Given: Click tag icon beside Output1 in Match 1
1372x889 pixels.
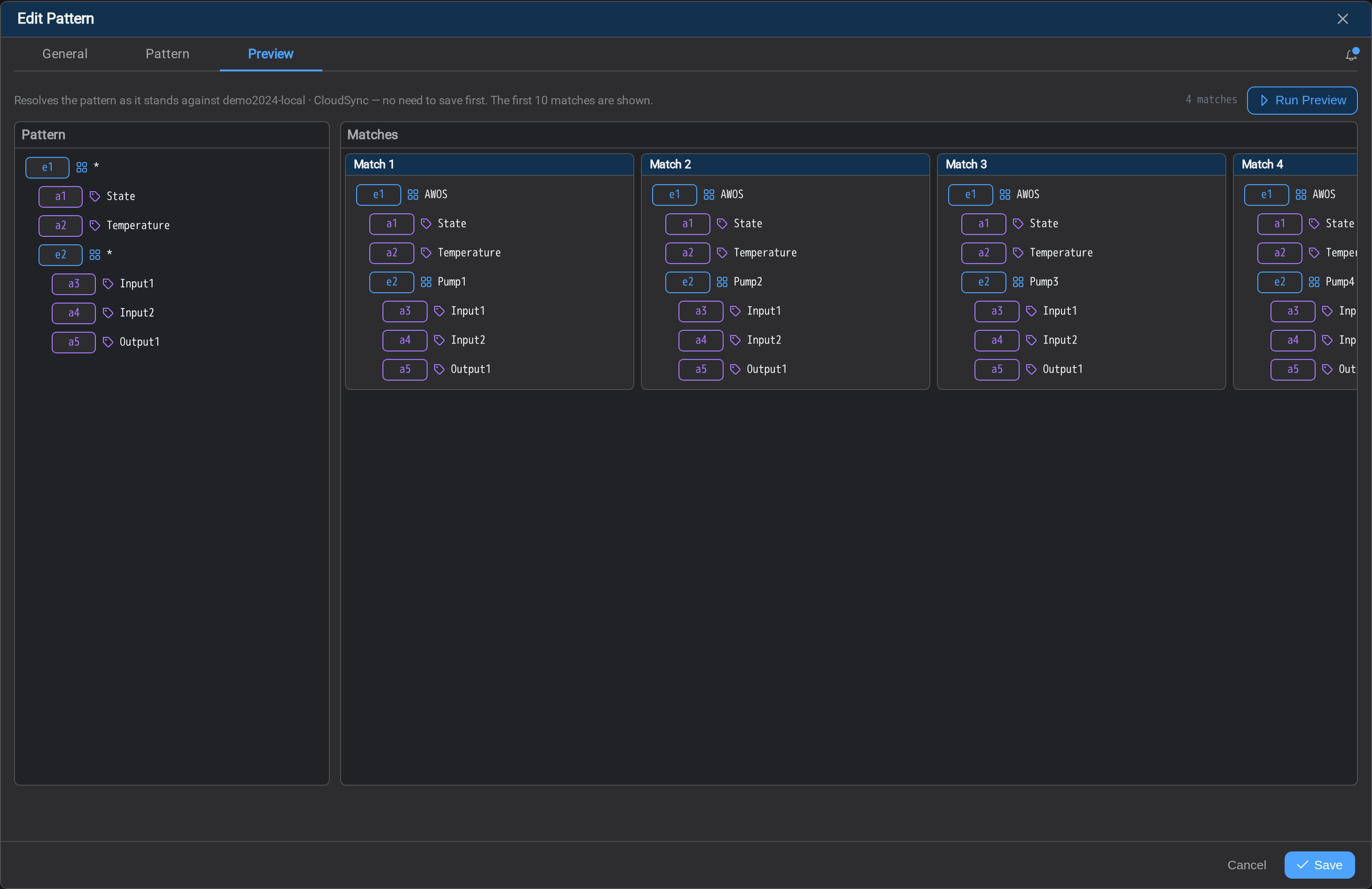Looking at the screenshot, I should (439, 369).
